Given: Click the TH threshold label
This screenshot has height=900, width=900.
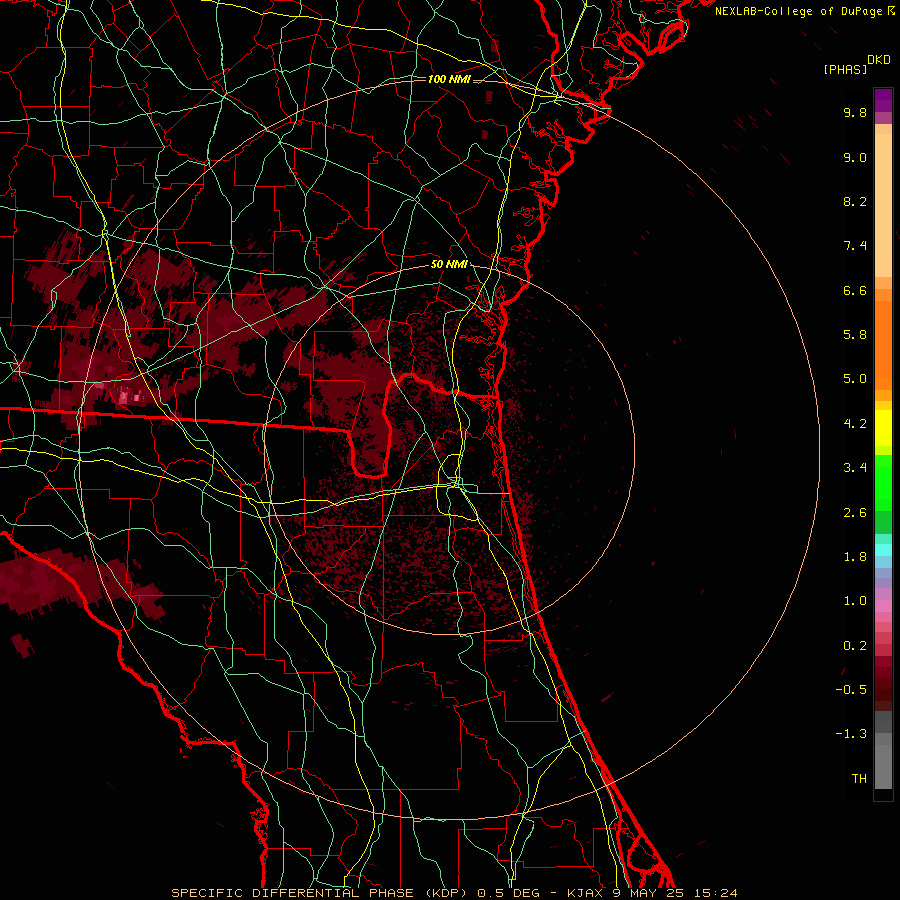Looking at the screenshot, I should tap(859, 779).
